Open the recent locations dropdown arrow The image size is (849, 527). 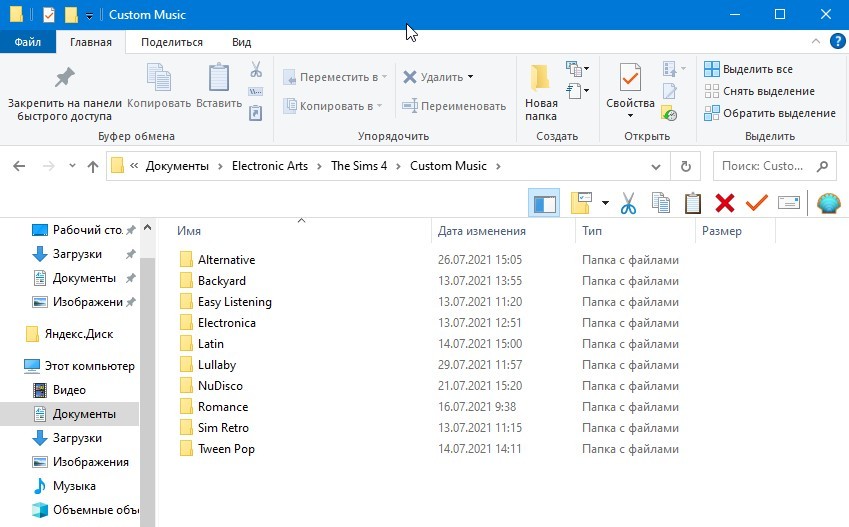point(72,166)
